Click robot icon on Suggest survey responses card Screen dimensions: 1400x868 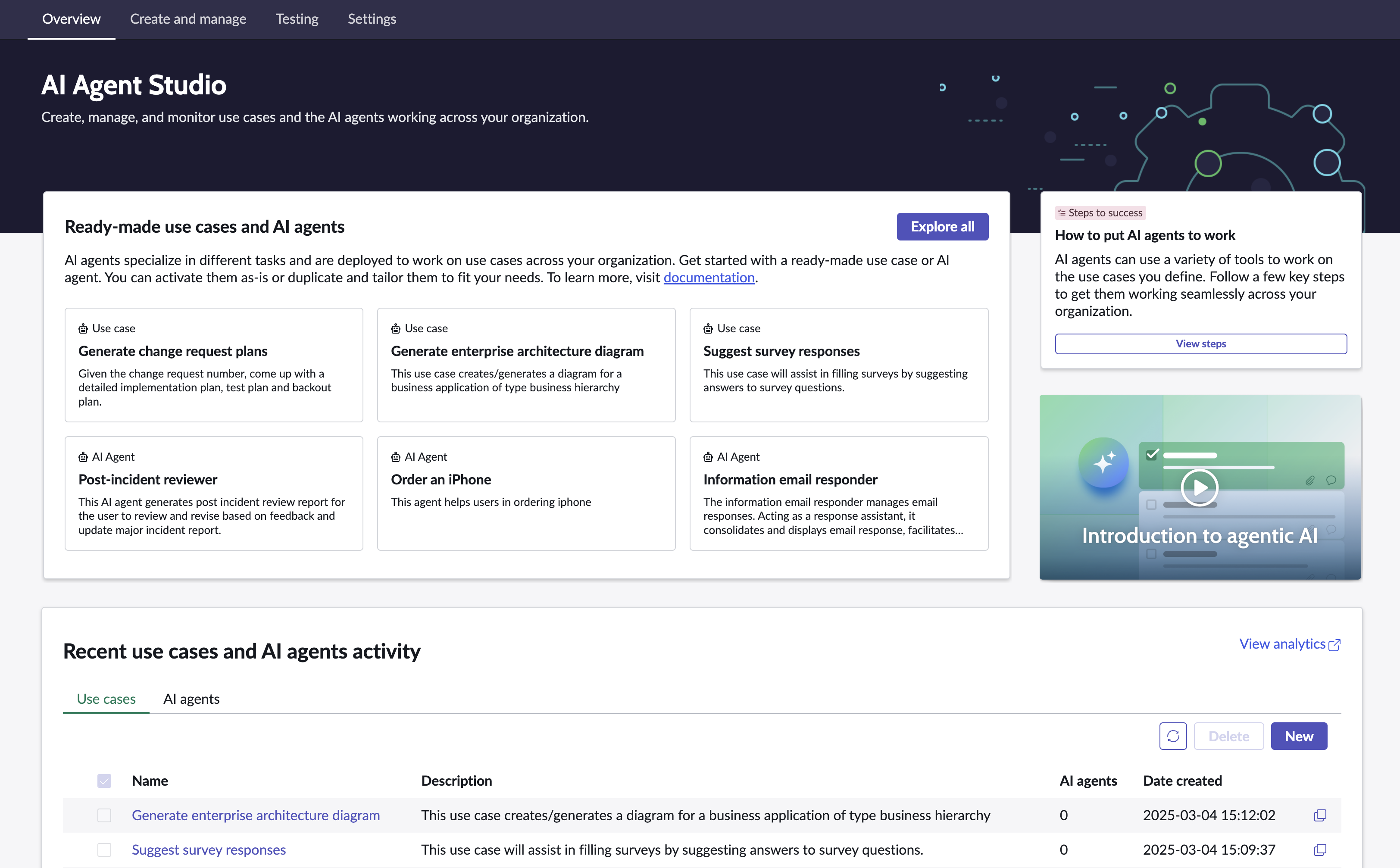pyautogui.click(x=708, y=328)
